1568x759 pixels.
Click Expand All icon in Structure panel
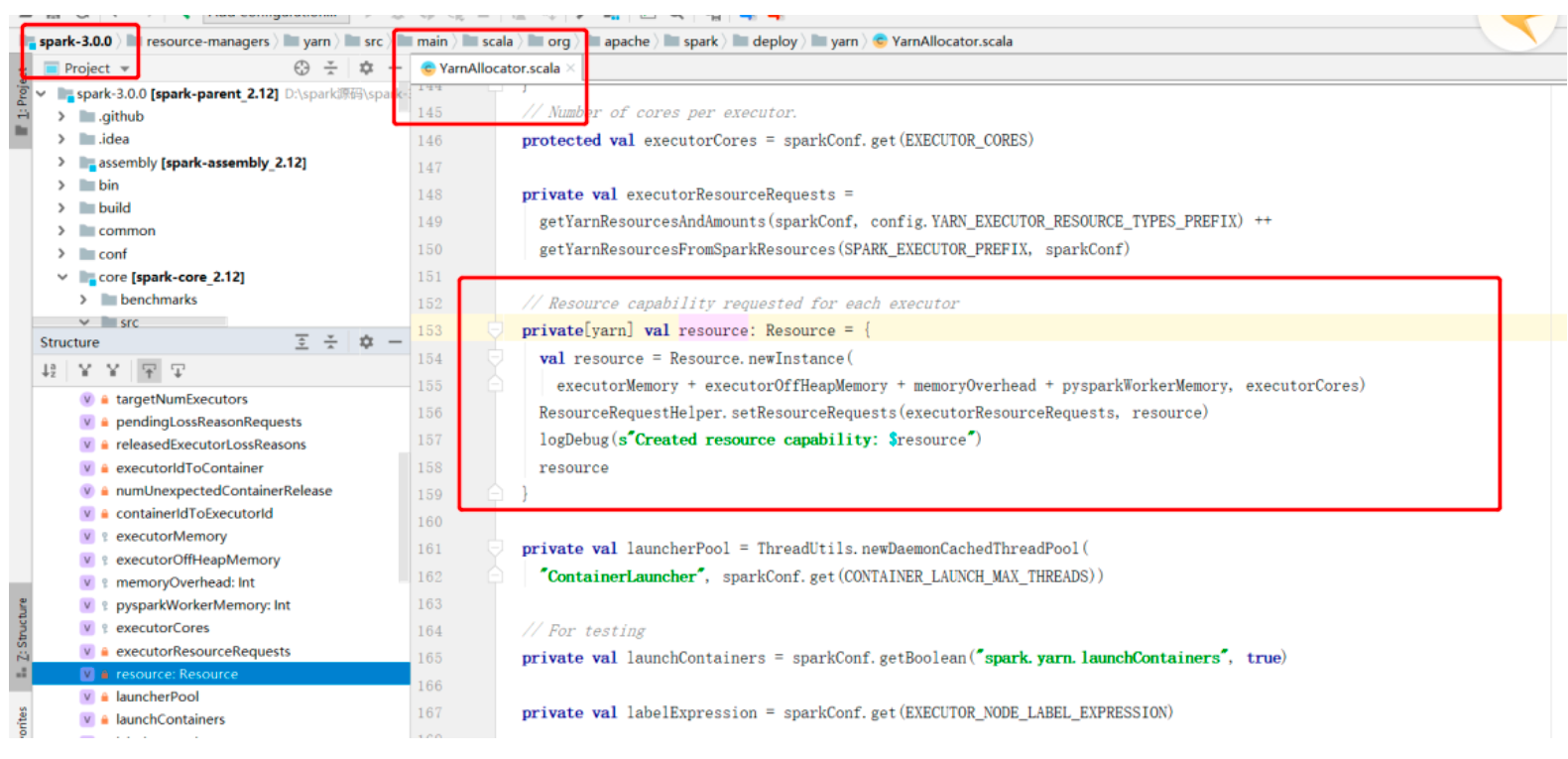(x=302, y=342)
